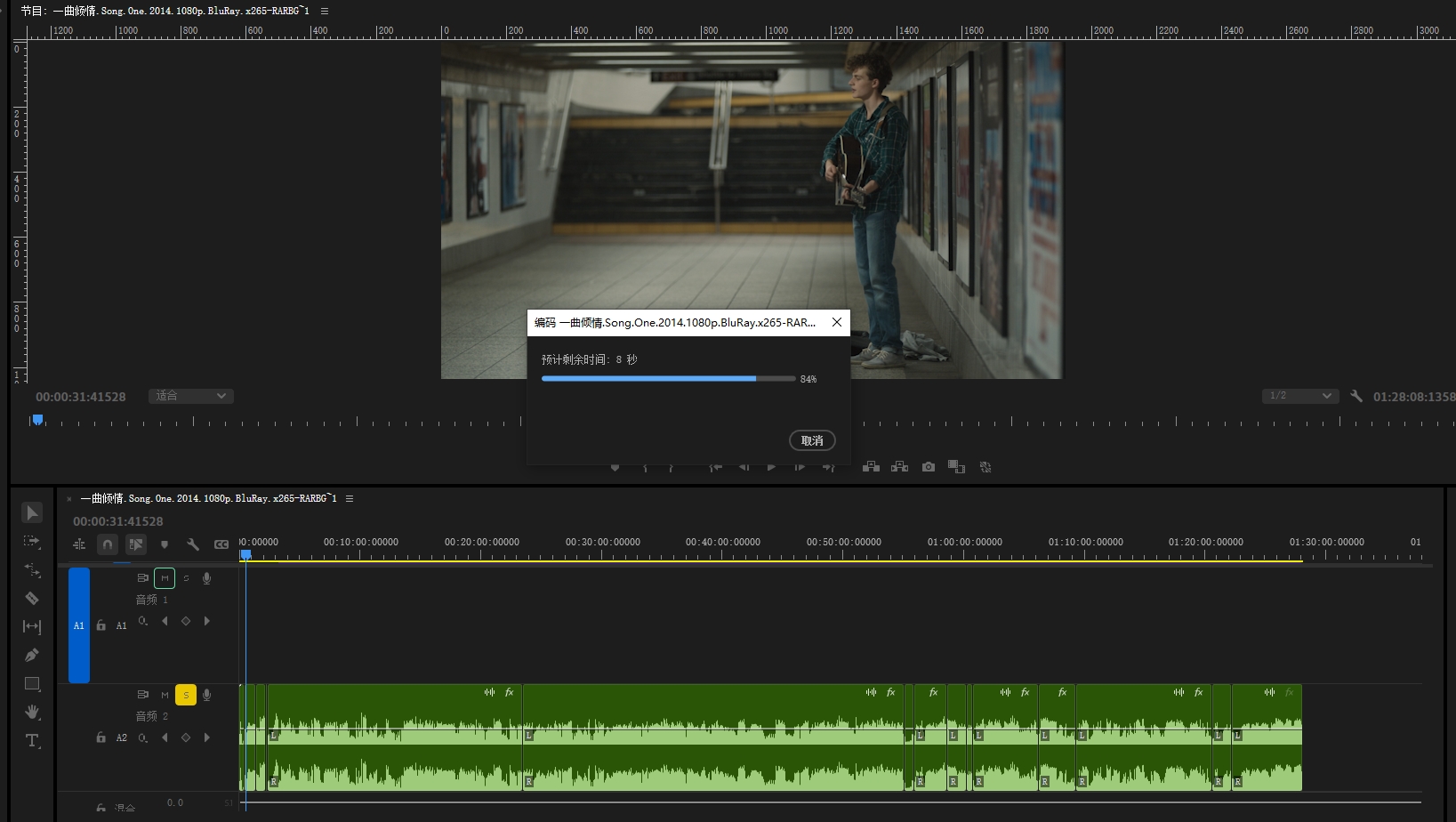Toggle Snap magnet in the timeline

108,544
